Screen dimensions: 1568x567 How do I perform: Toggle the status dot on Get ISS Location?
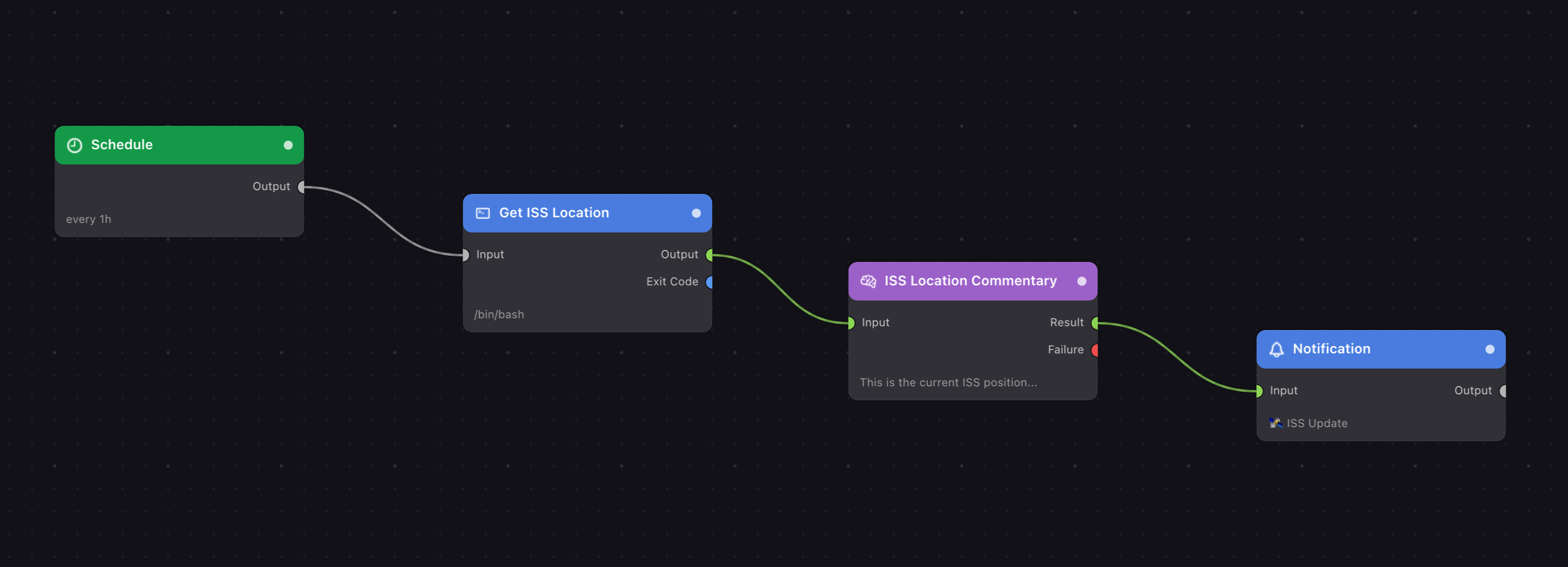coord(696,213)
